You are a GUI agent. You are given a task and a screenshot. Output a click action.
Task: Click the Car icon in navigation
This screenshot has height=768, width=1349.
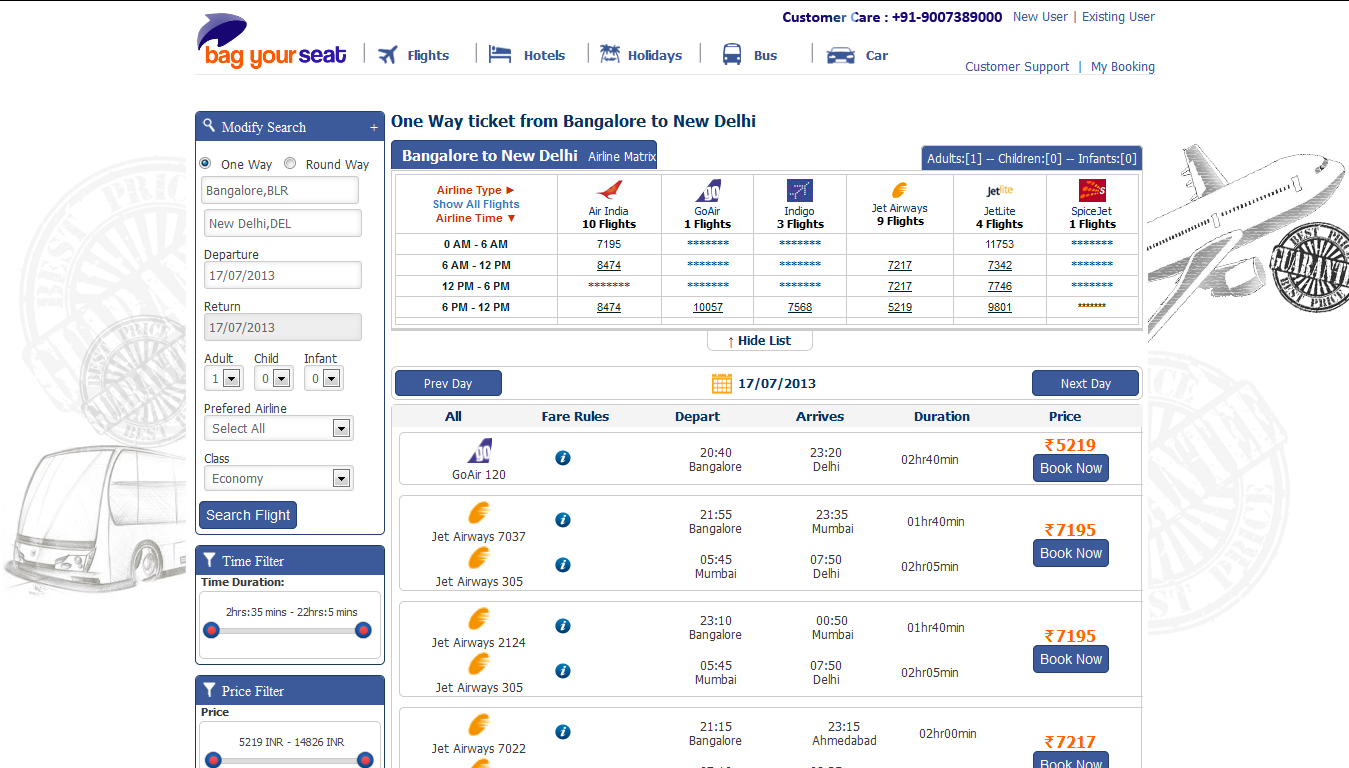tap(840, 55)
